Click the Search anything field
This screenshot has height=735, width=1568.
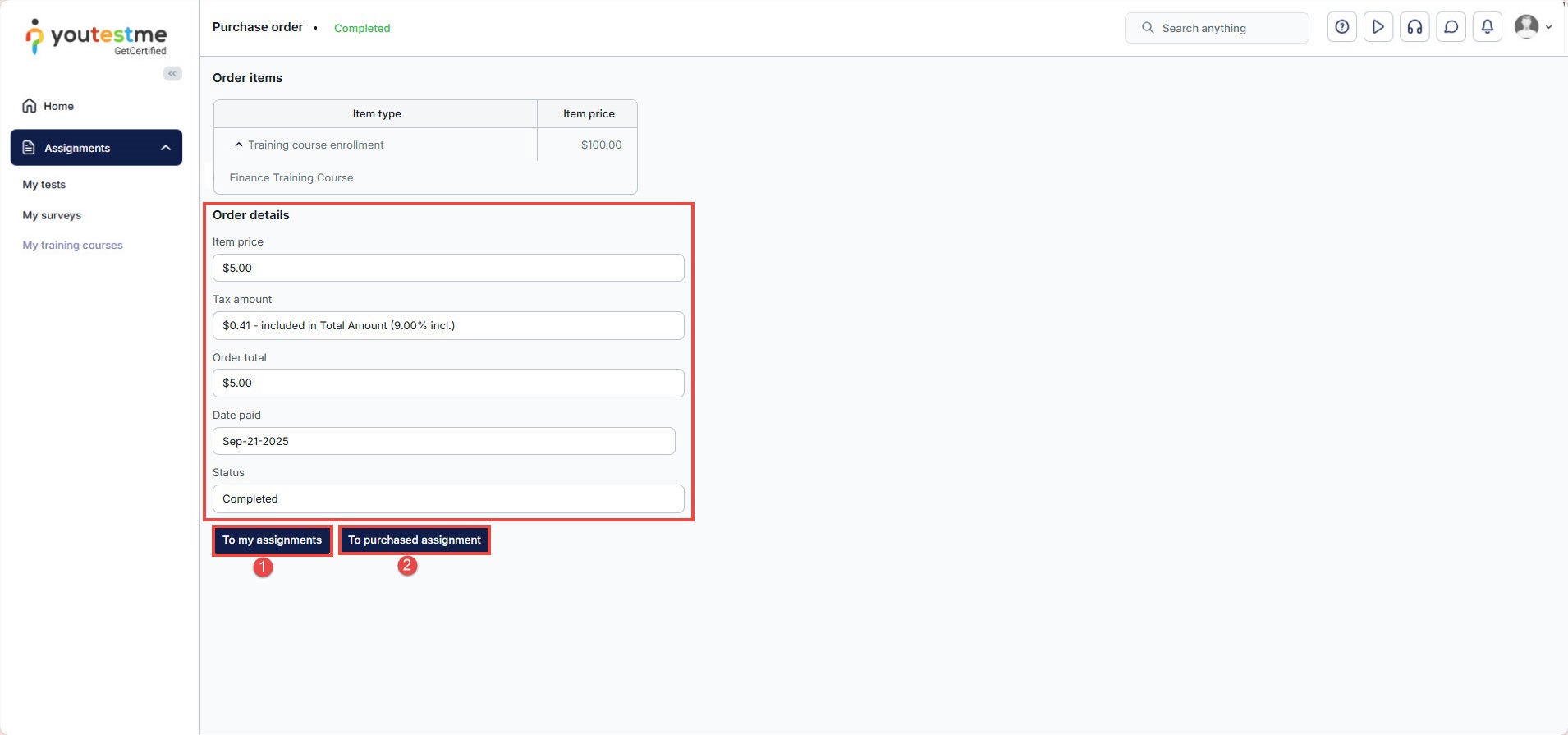(x=1217, y=28)
